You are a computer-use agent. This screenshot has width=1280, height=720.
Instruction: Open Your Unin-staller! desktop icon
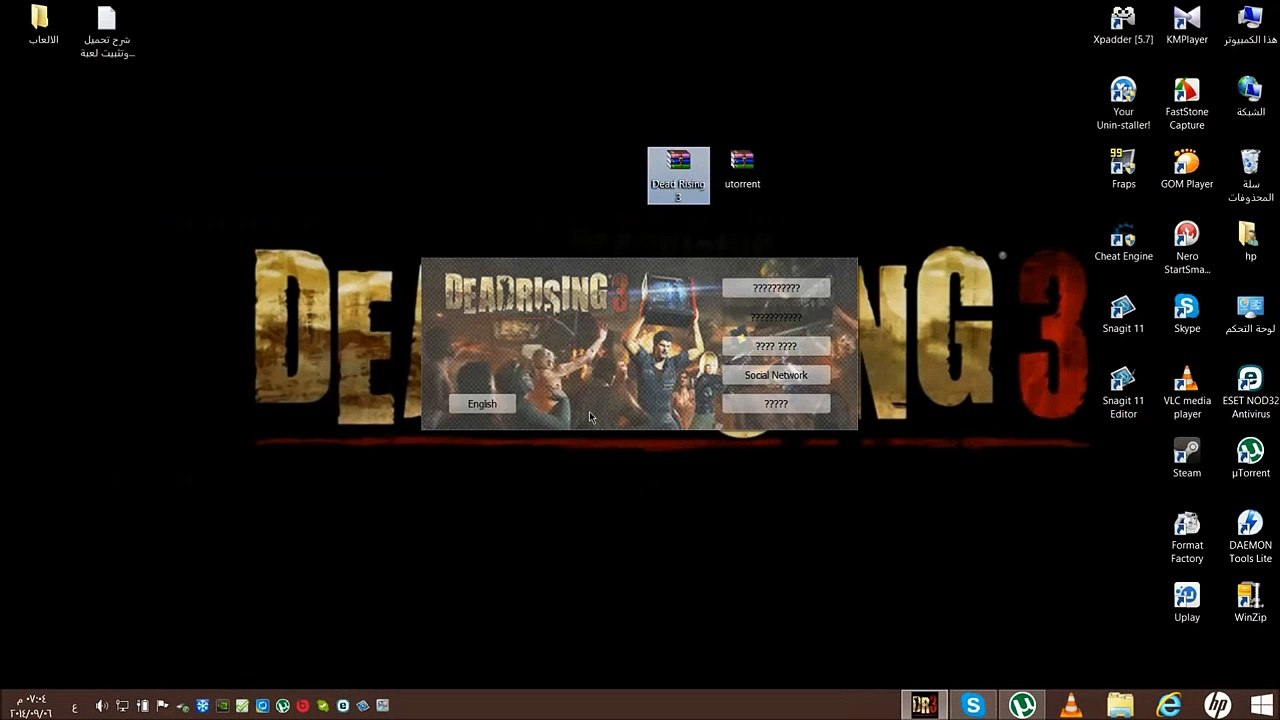pos(1123,104)
